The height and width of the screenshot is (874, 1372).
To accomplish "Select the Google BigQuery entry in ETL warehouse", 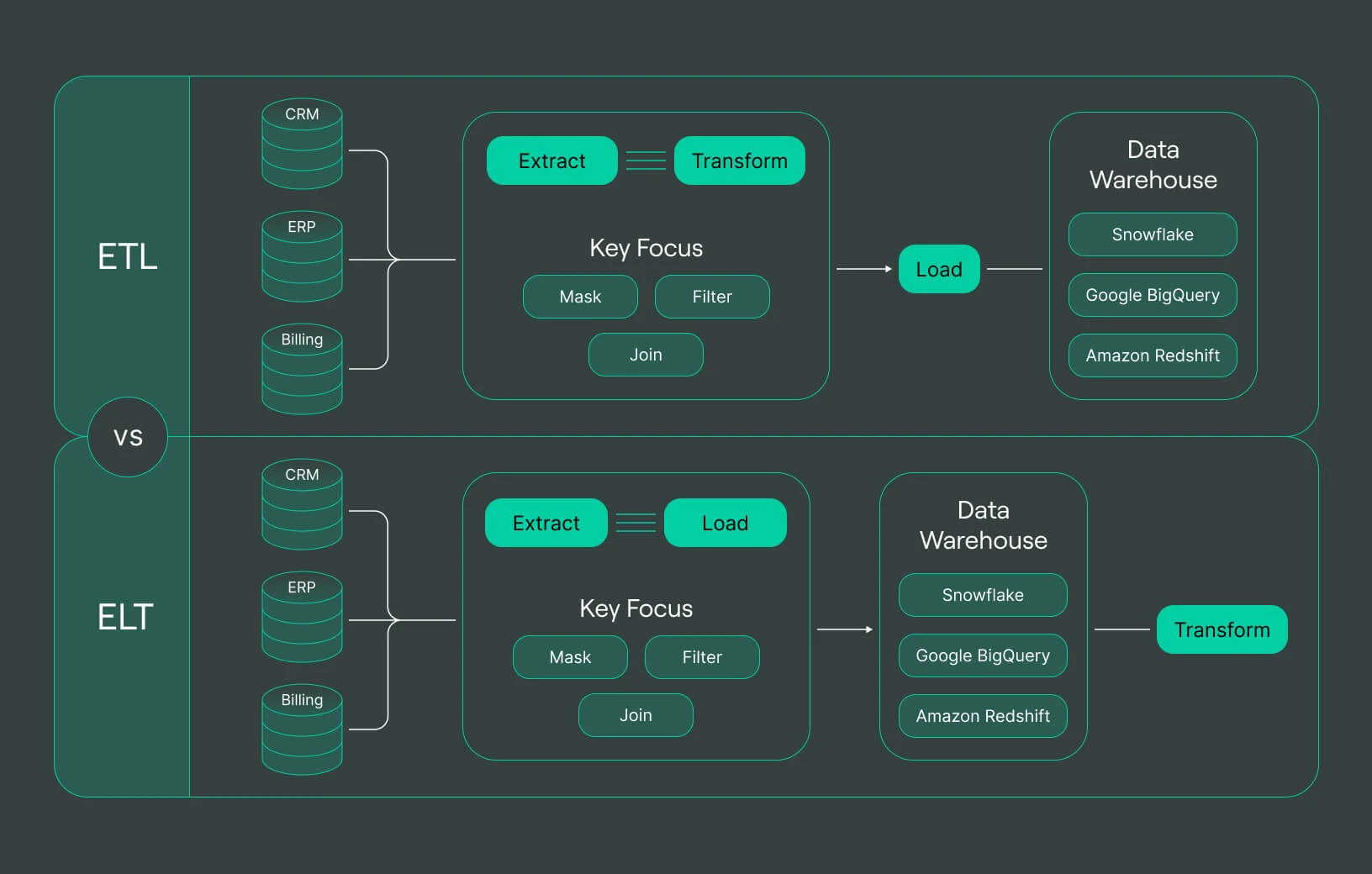I will pyautogui.click(x=1152, y=295).
